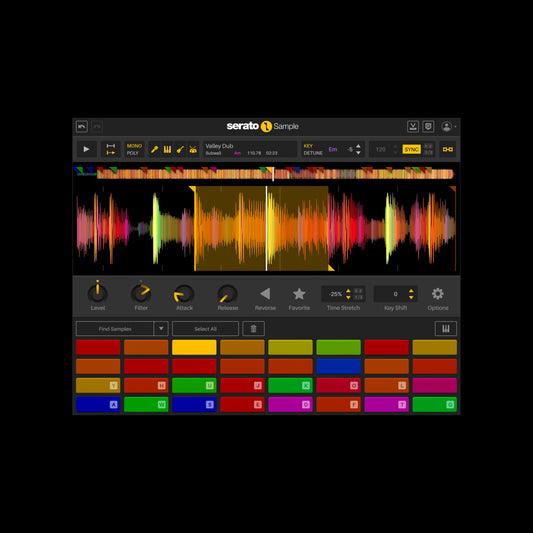Select the piano keys melody stem icon
The height and width of the screenshot is (533, 533).
(x=167, y=149)
